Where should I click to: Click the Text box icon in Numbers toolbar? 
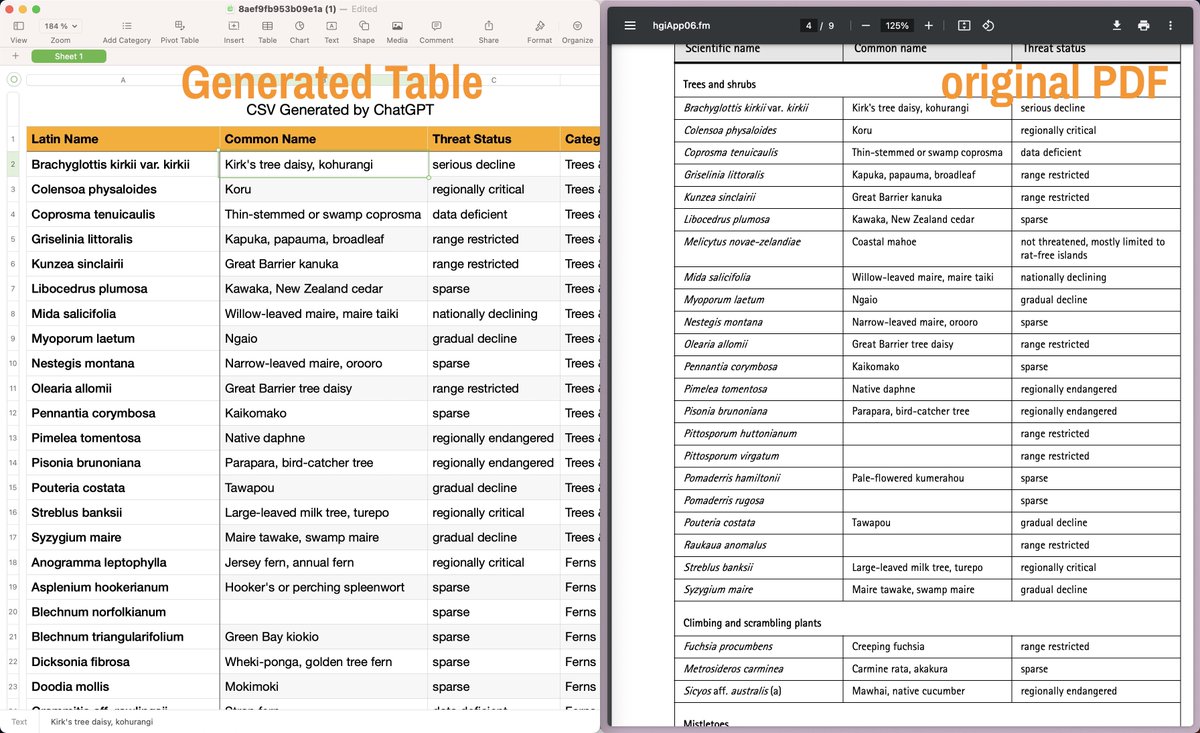click(x=331, y=26)
